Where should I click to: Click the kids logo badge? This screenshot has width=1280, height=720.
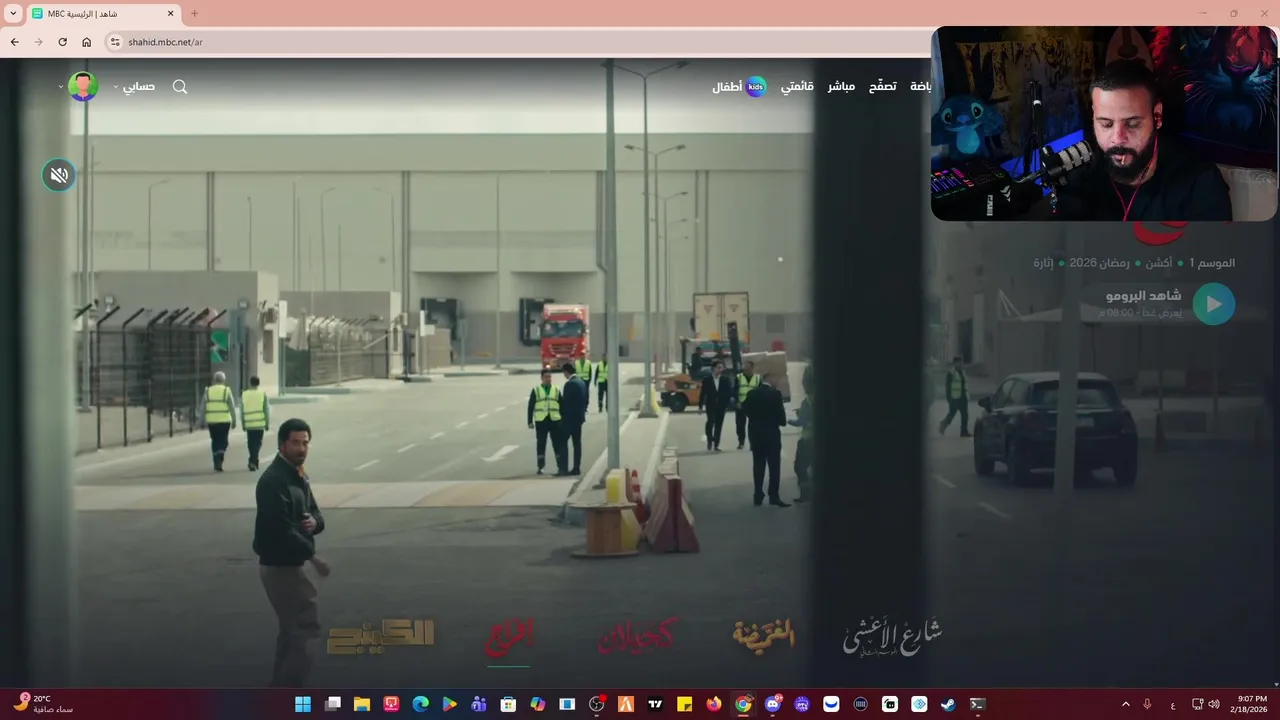coord(756,87)
